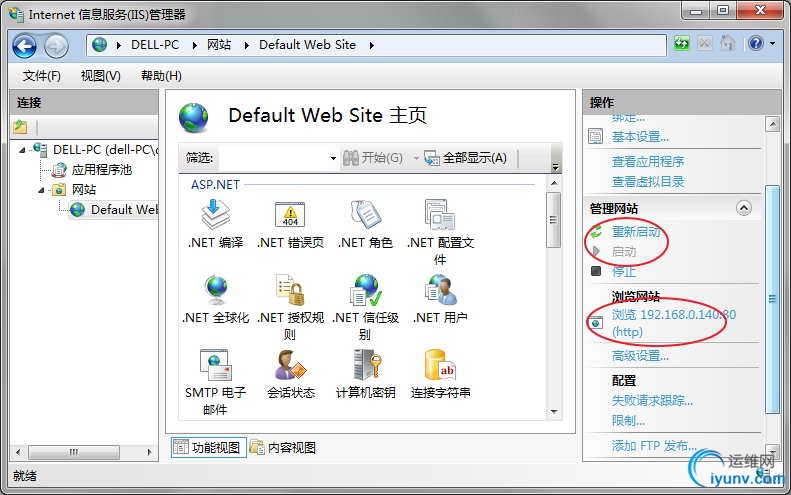The width and height of the screenshot is (791, 495).
Task: Switch to 内容视图 tab
Action: click(283, 448)
